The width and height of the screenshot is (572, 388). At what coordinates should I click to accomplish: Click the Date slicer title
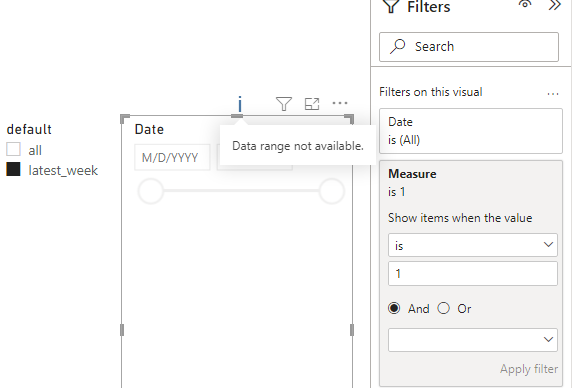[149, 129]
